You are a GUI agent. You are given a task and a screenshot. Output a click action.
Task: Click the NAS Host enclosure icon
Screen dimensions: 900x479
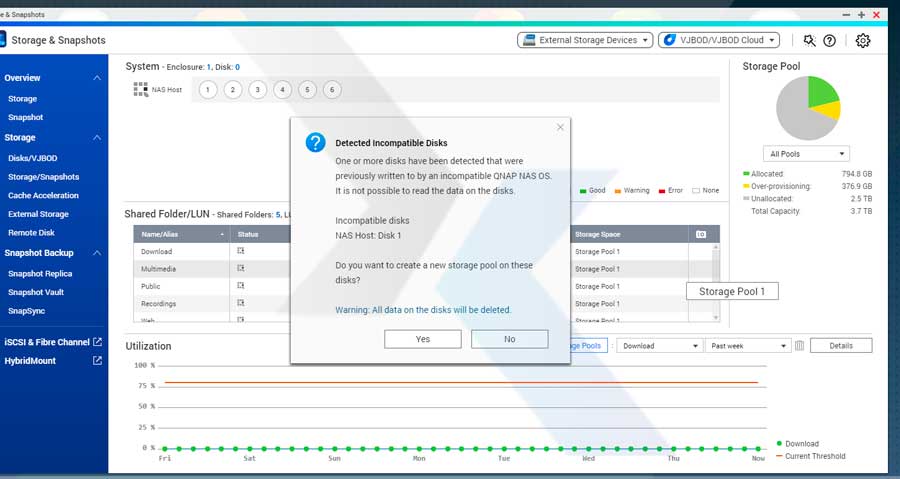tap(140, 90)
